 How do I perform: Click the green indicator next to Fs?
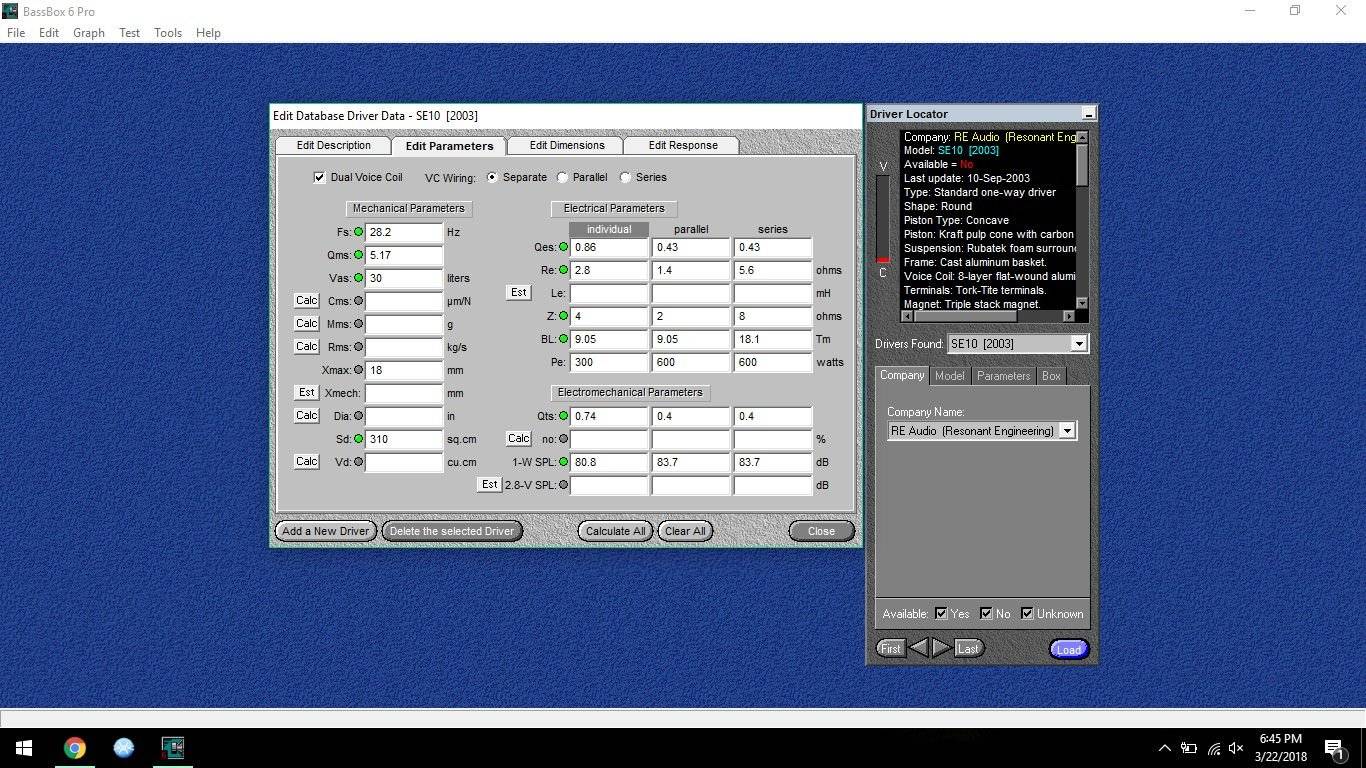(x=359, y=232)
